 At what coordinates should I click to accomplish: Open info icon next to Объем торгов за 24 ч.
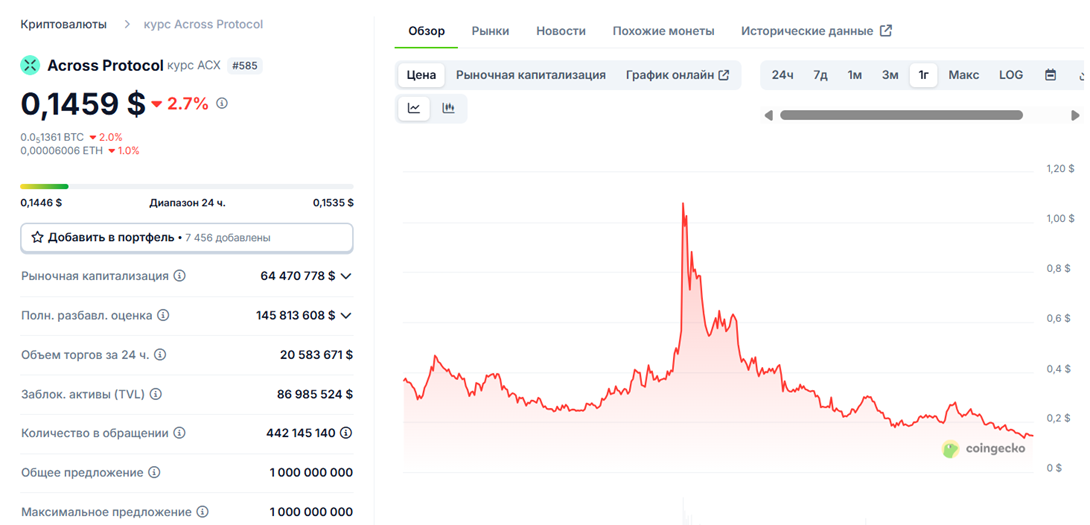(160, 355)
